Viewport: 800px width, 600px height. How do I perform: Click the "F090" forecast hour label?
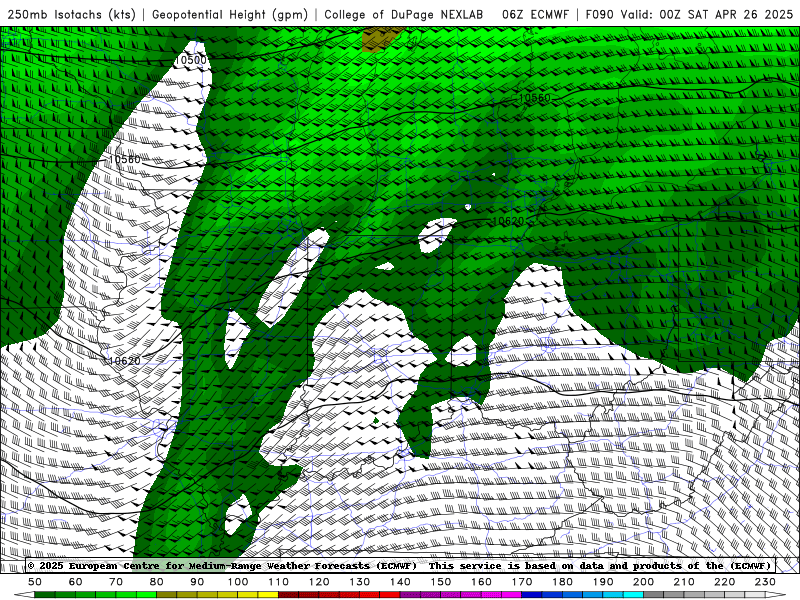[599, 14]
